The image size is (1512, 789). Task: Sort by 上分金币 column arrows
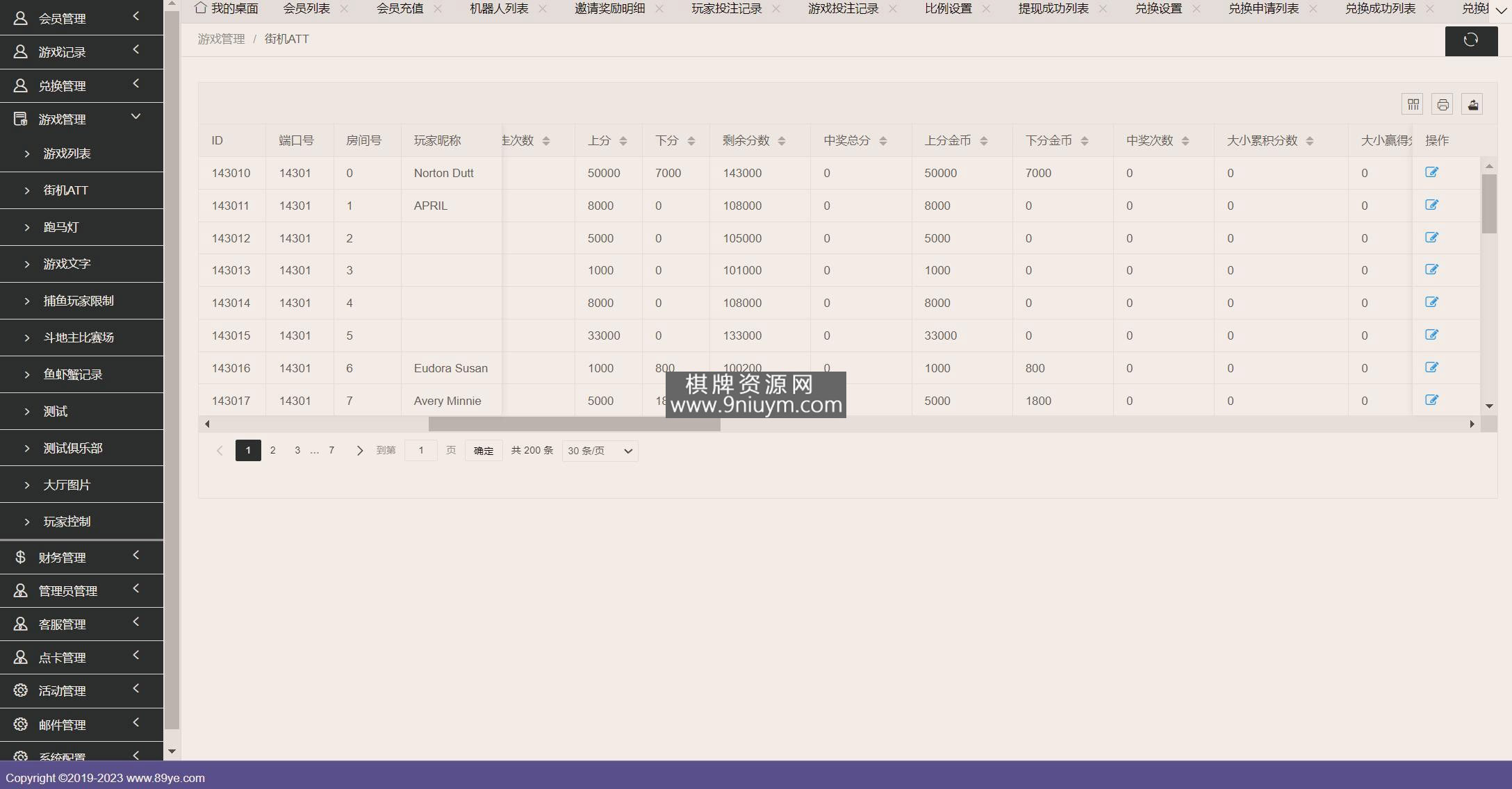point(984,141)
